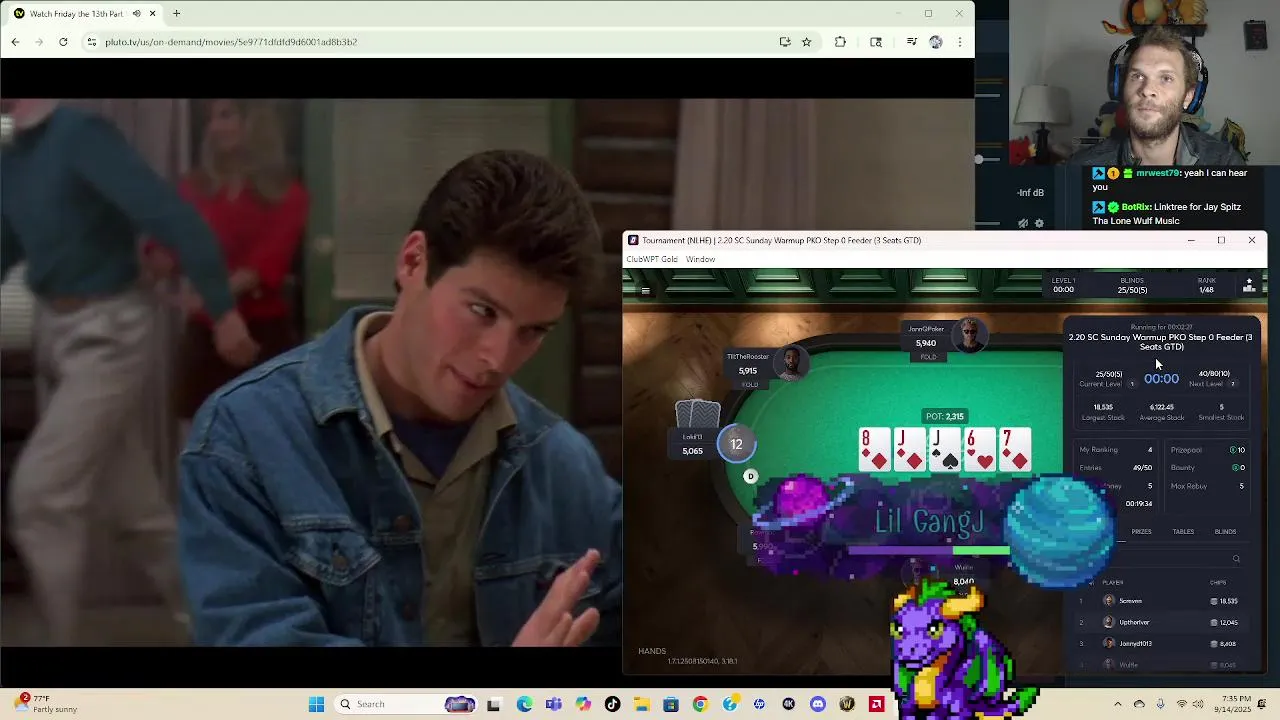Open Chrome three-dot menu
Image resolution: width=1280 pixels, height=720 pixels.
[x=959, y=42]
